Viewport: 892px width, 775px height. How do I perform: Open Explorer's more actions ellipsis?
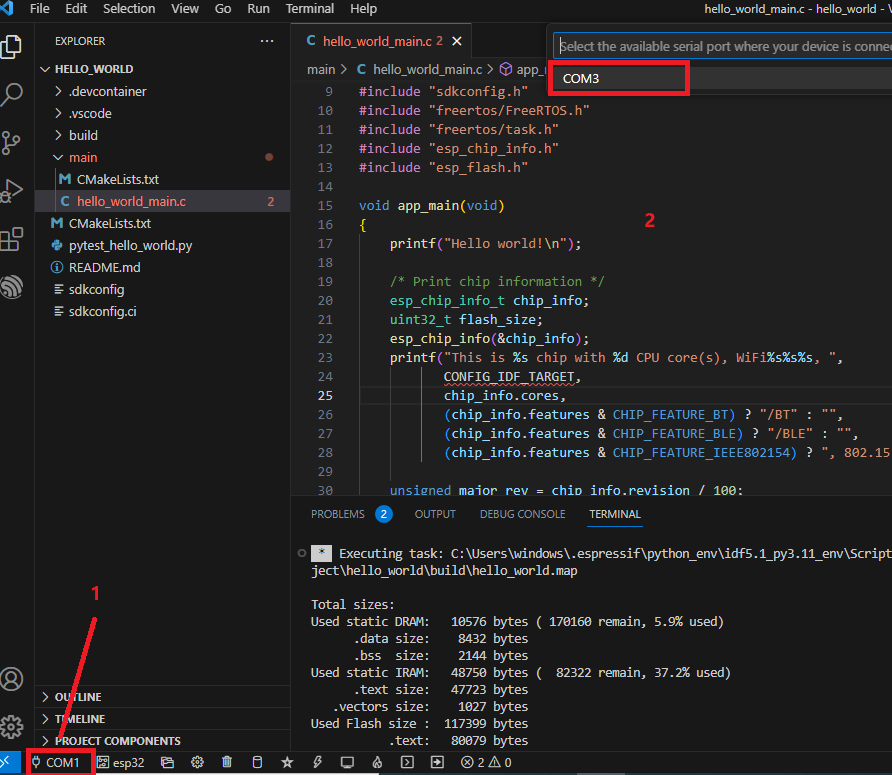tap(267, 41)
